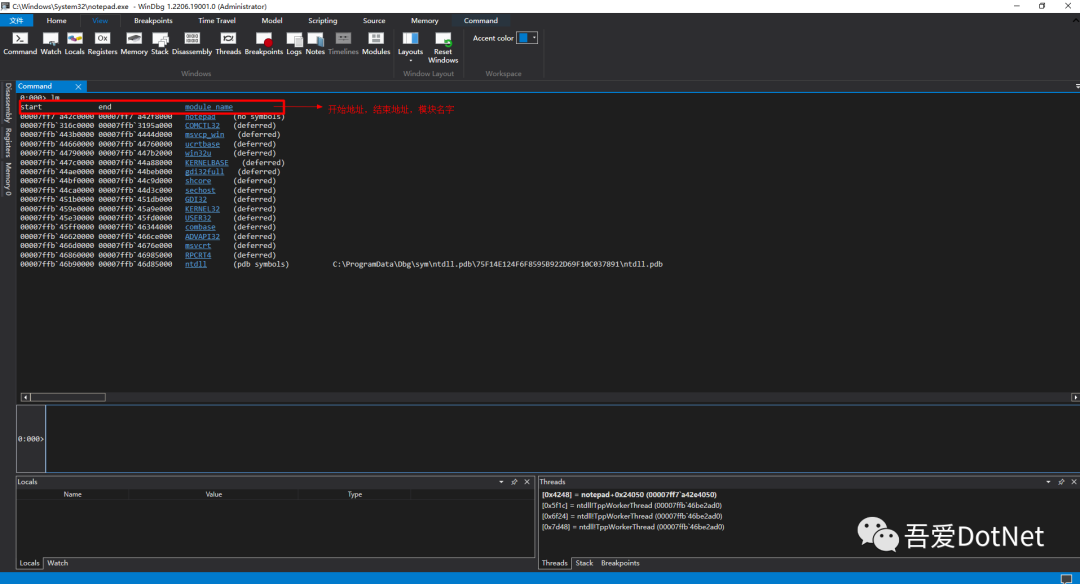1080x584 pixels.
Task: Open the Accent color dropdown arrow
Action: [x=534, y=38]
